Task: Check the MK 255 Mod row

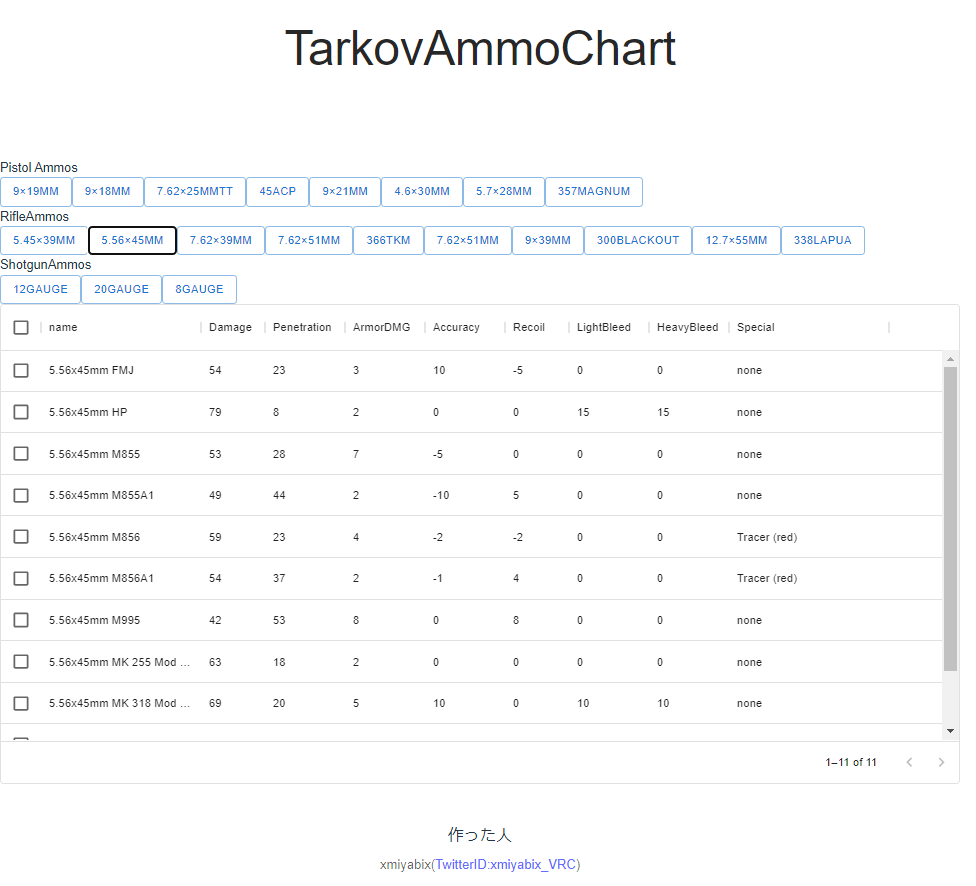Action: pos(21,662)
